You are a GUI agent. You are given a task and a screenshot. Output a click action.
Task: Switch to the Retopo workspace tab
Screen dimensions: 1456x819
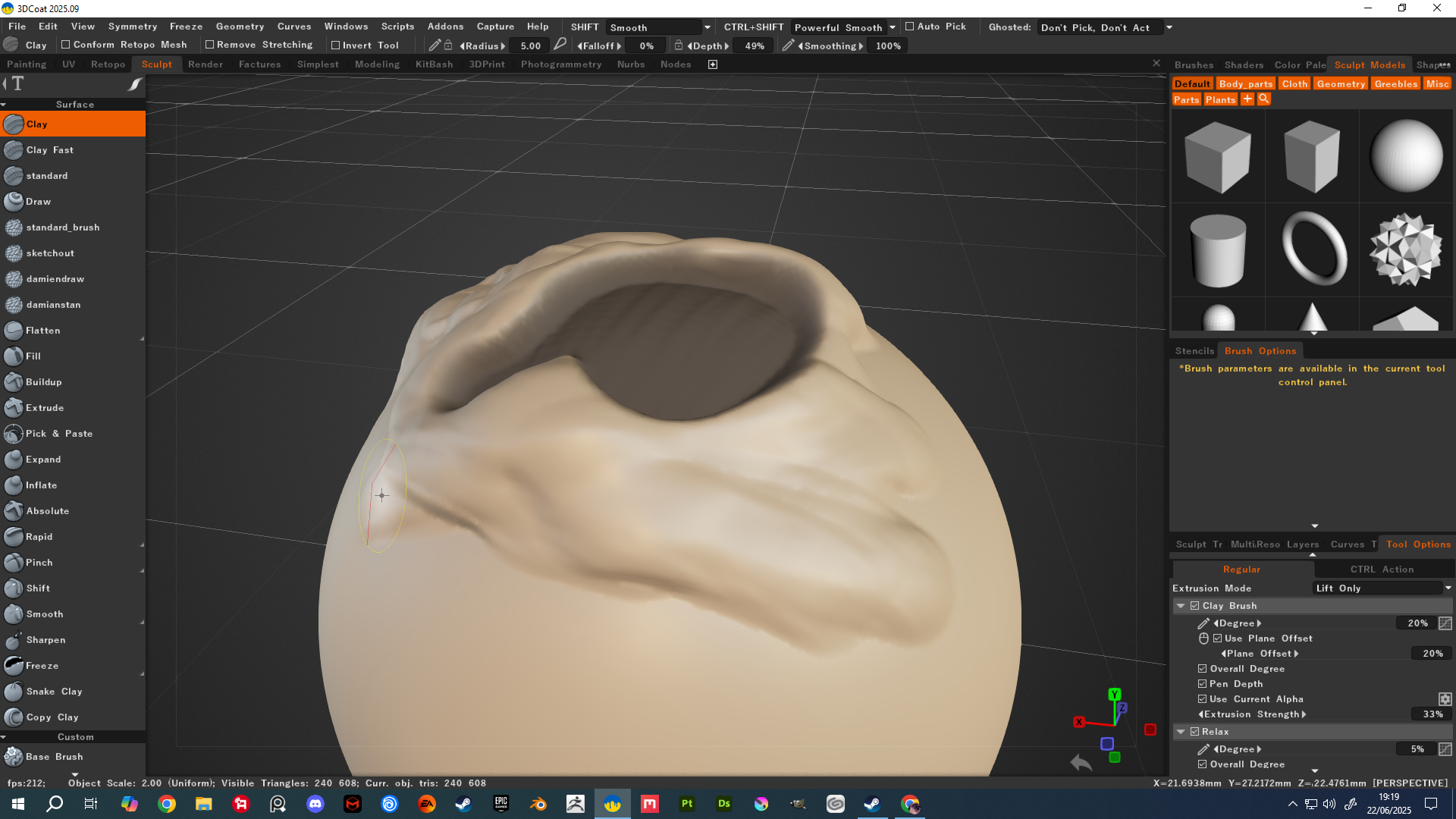click(x=108, y=64)
